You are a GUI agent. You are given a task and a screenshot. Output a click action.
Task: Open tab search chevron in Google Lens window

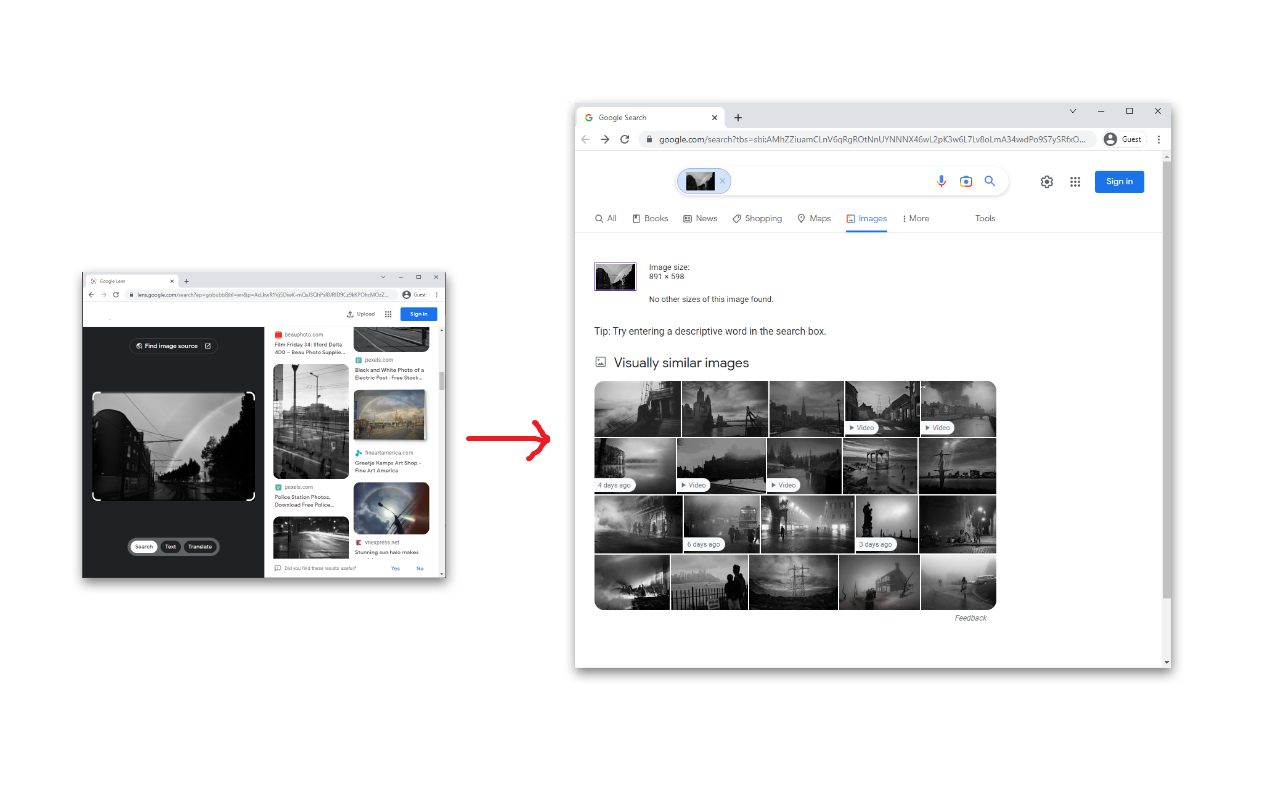point(383,276)
